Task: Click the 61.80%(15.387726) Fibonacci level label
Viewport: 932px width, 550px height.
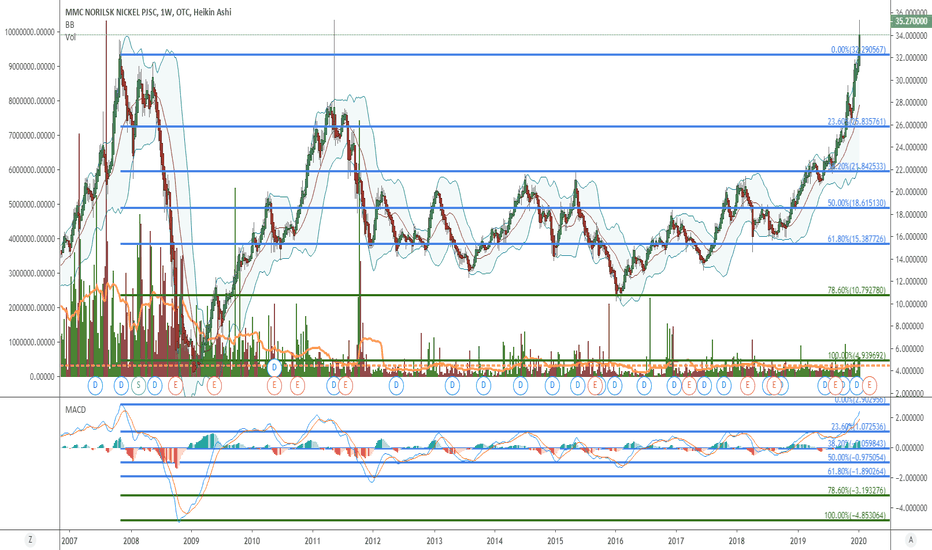Action: 857,238
